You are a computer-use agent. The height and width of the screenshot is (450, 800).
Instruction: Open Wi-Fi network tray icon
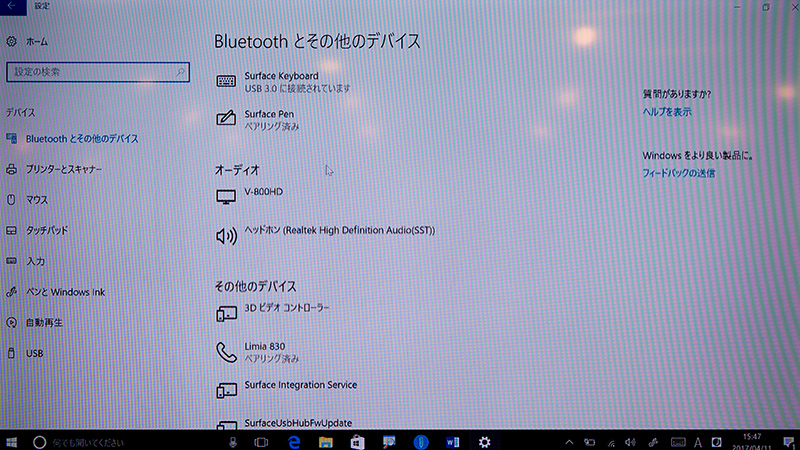pos(611,443)
